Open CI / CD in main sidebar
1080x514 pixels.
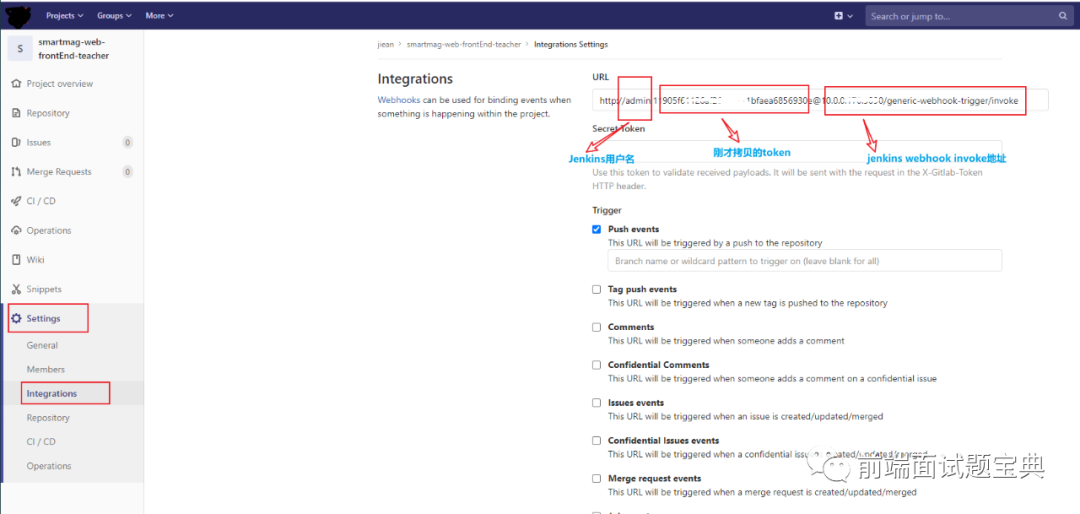tap(41, 201)
